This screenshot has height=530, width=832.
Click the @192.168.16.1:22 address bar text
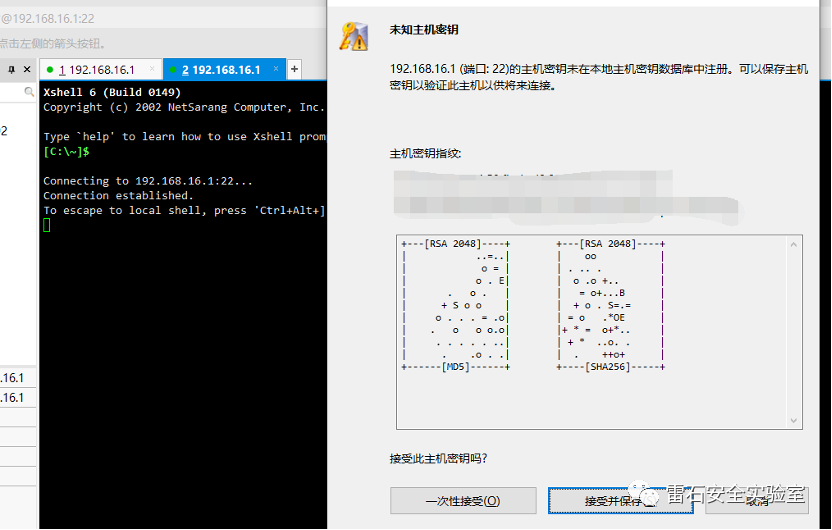pyautogui.click(x=48, y=19)
